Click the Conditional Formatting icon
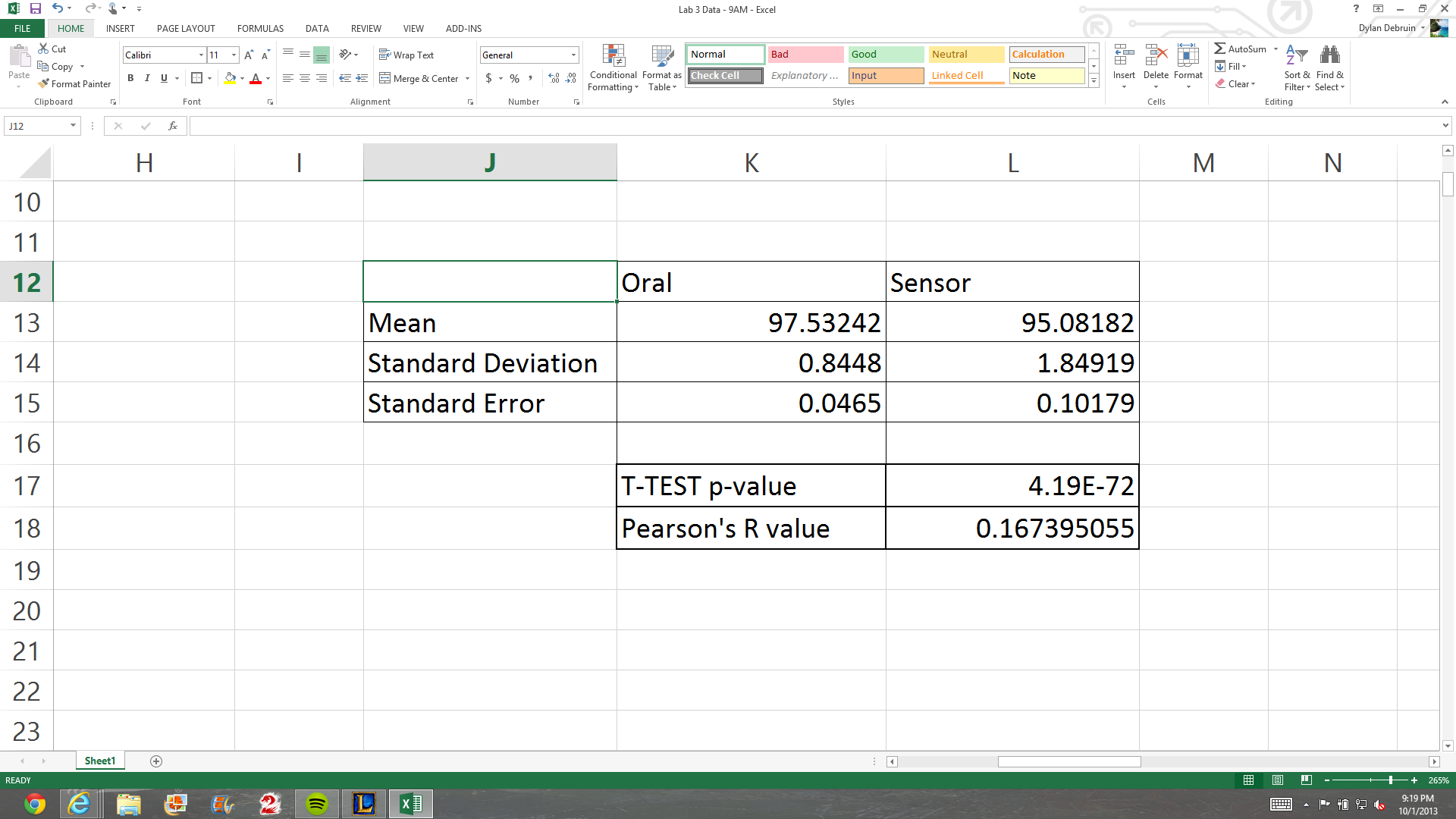The width and height of the screenshot is (1456, 819). click(613, 57)
